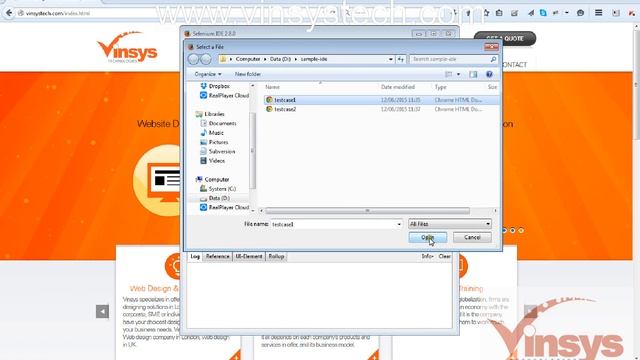640x360 pixels.
Task: Open the Pictures library
Action: [218, 142]
